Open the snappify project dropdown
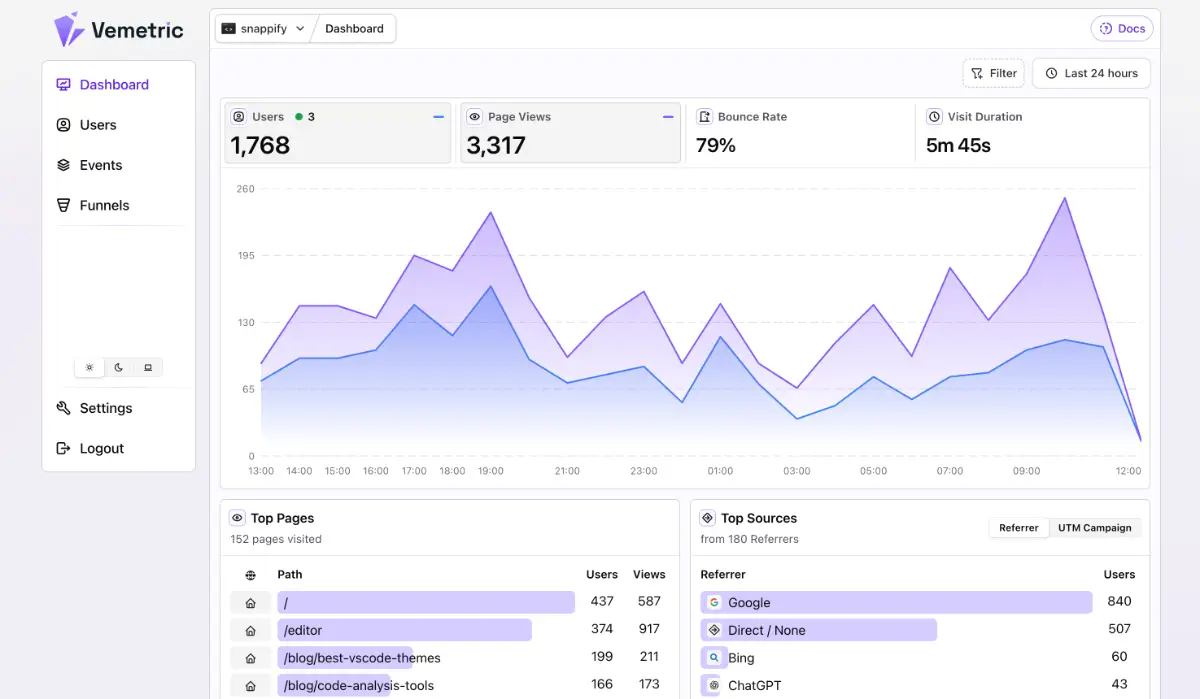Image resolution: width=1200 pixels, height=699 pixels. point(263,29)
